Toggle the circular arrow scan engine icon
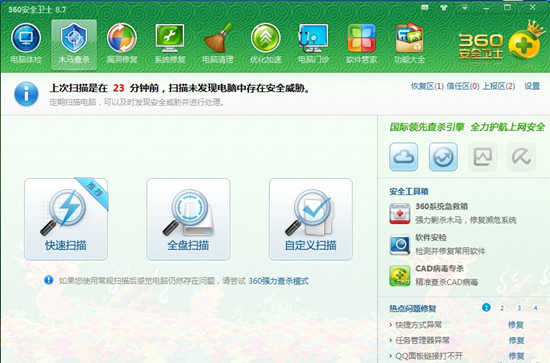 tap(443, 157)
